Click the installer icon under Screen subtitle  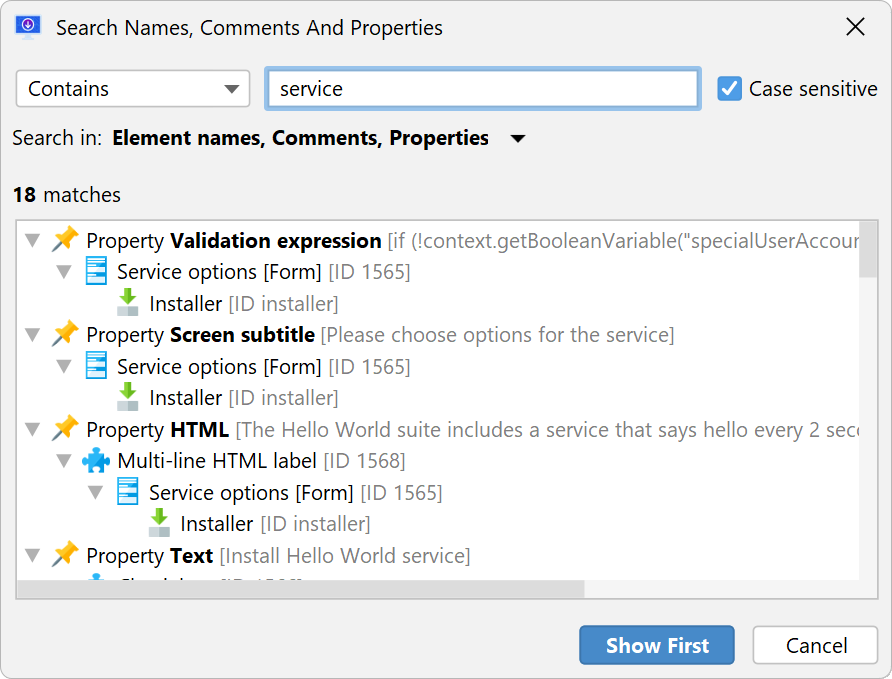127,397
